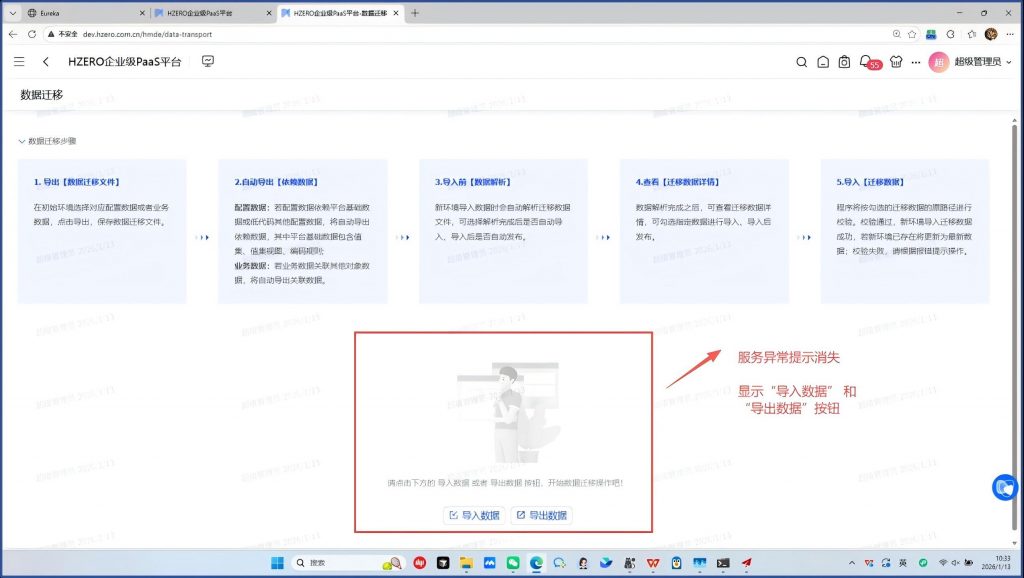This screenshot has width=1024, height=578.
Task: Bookmark this page with star icon
Action: click(x=915, y=34)
